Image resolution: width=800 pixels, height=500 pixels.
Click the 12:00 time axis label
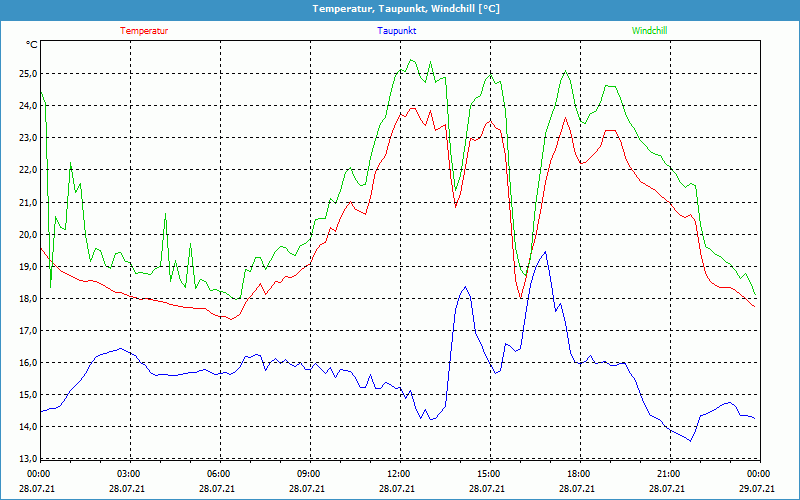pyautogui.click(x=398, y=474)
